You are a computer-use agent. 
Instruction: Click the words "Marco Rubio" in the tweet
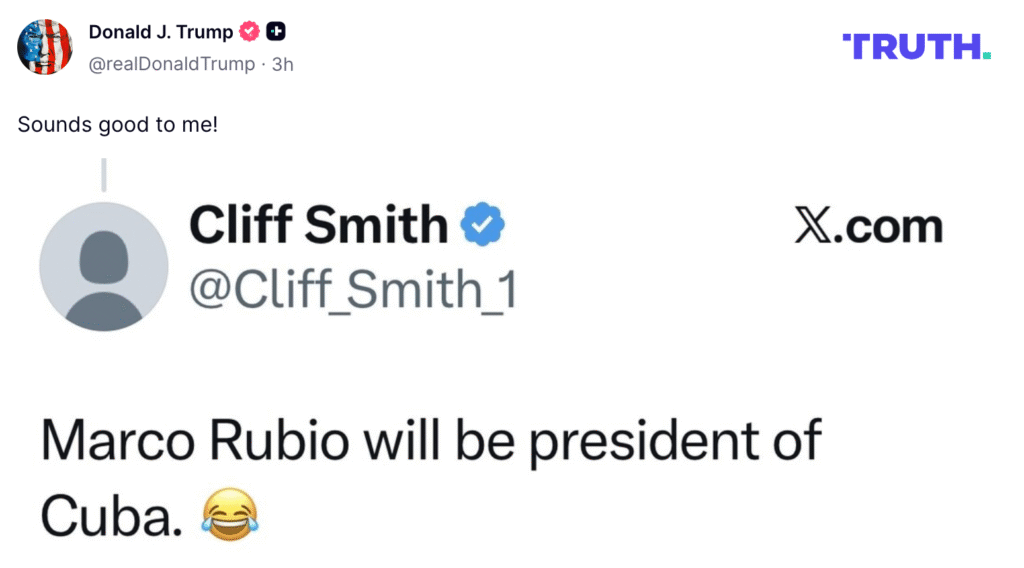click(200, 443)
